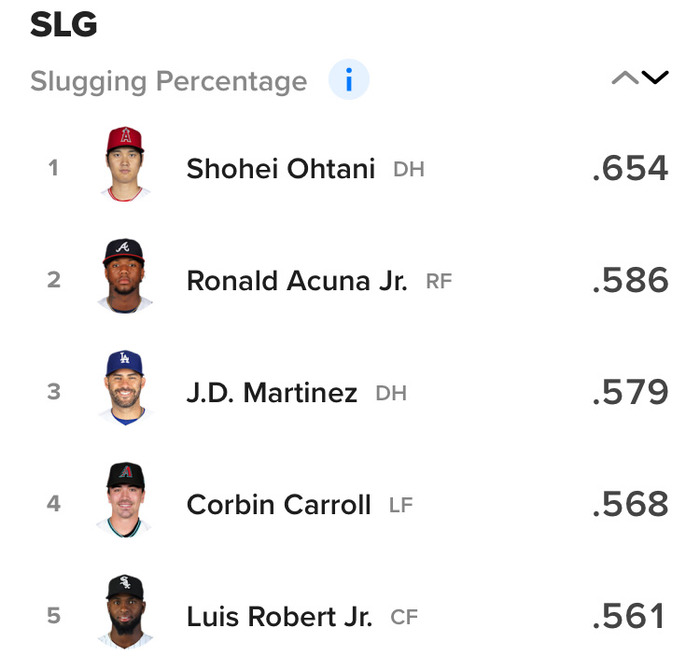Click the Slugging Percentage info icon

348,81
